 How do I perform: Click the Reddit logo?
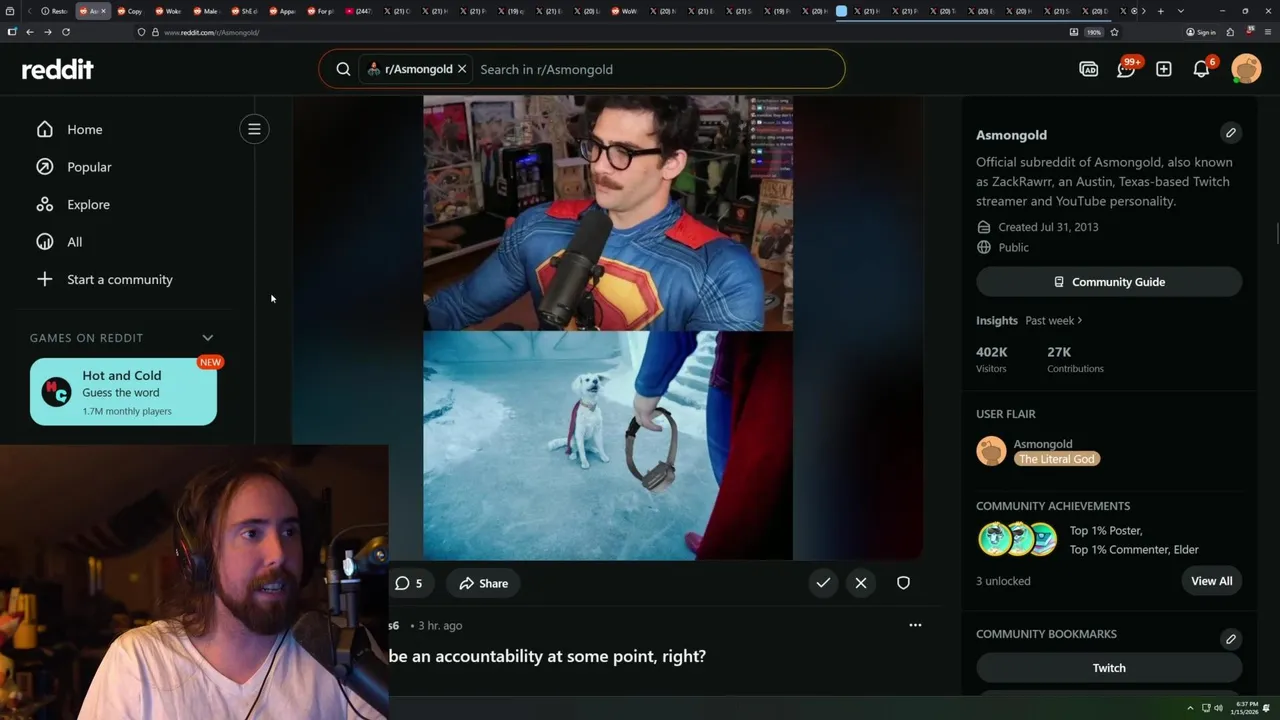(58, 69)
